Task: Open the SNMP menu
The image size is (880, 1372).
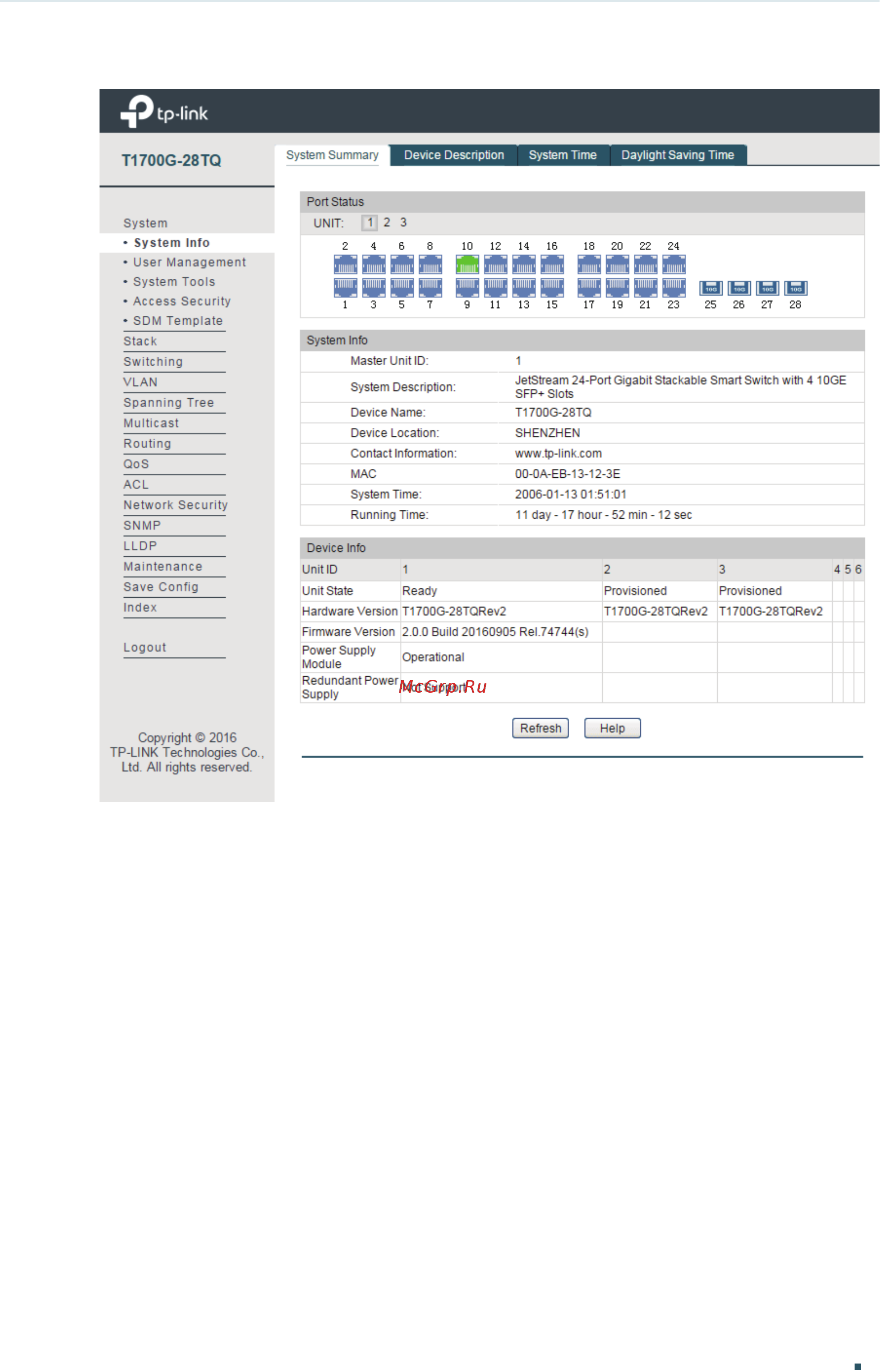Action: coord(142,526)
